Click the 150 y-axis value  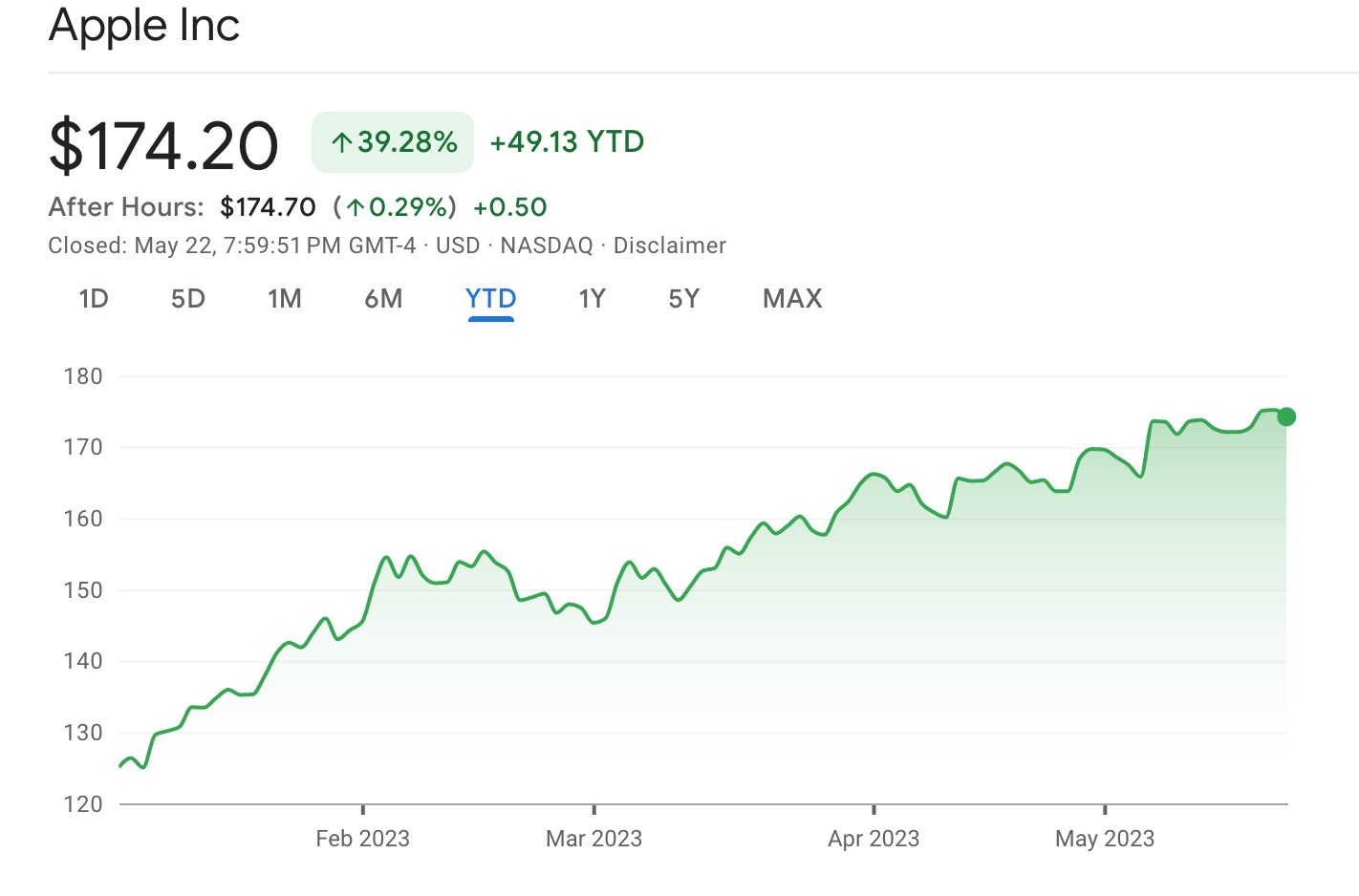83,590
